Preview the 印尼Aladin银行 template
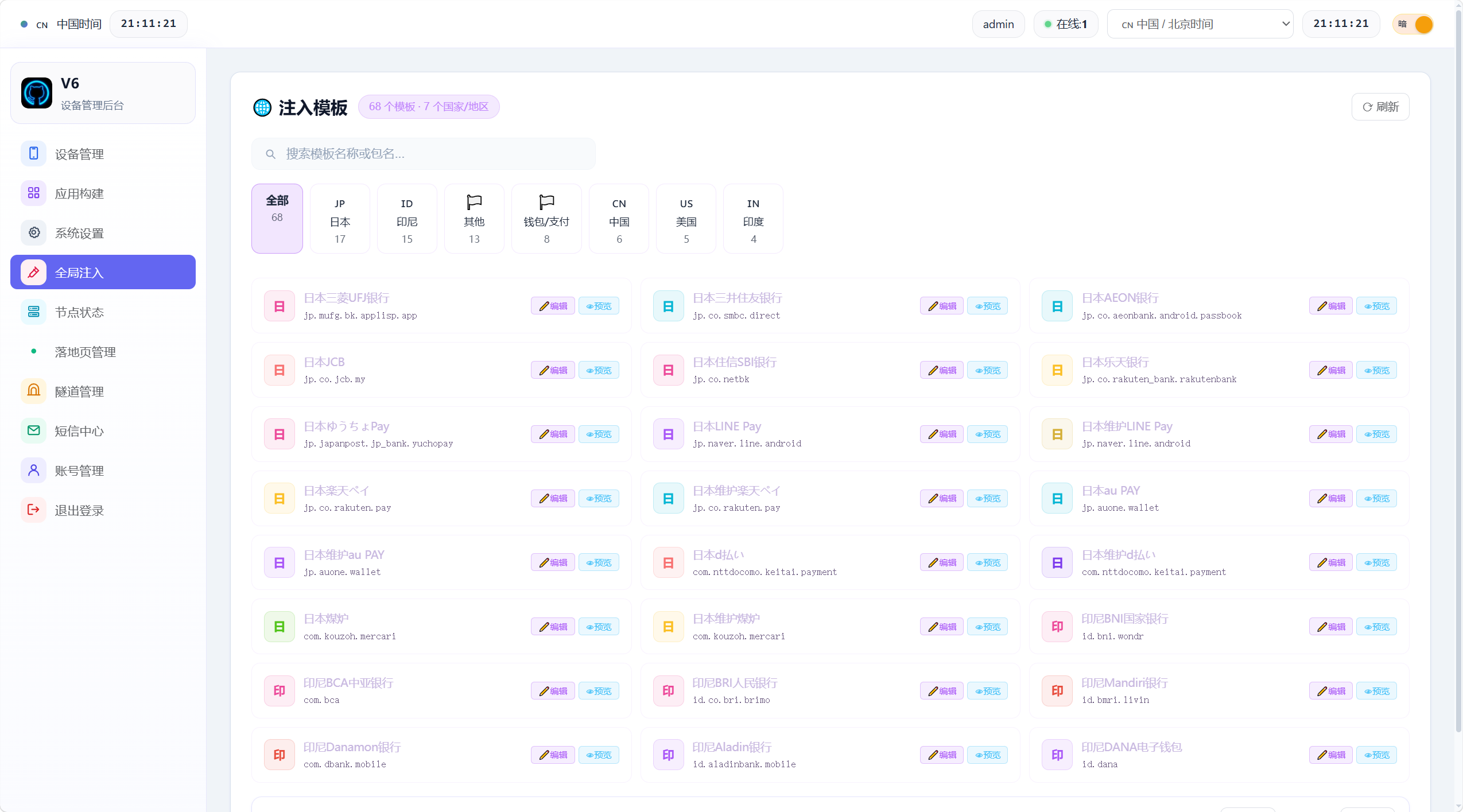Screen dimensions: 1463x812 [988, 755]
